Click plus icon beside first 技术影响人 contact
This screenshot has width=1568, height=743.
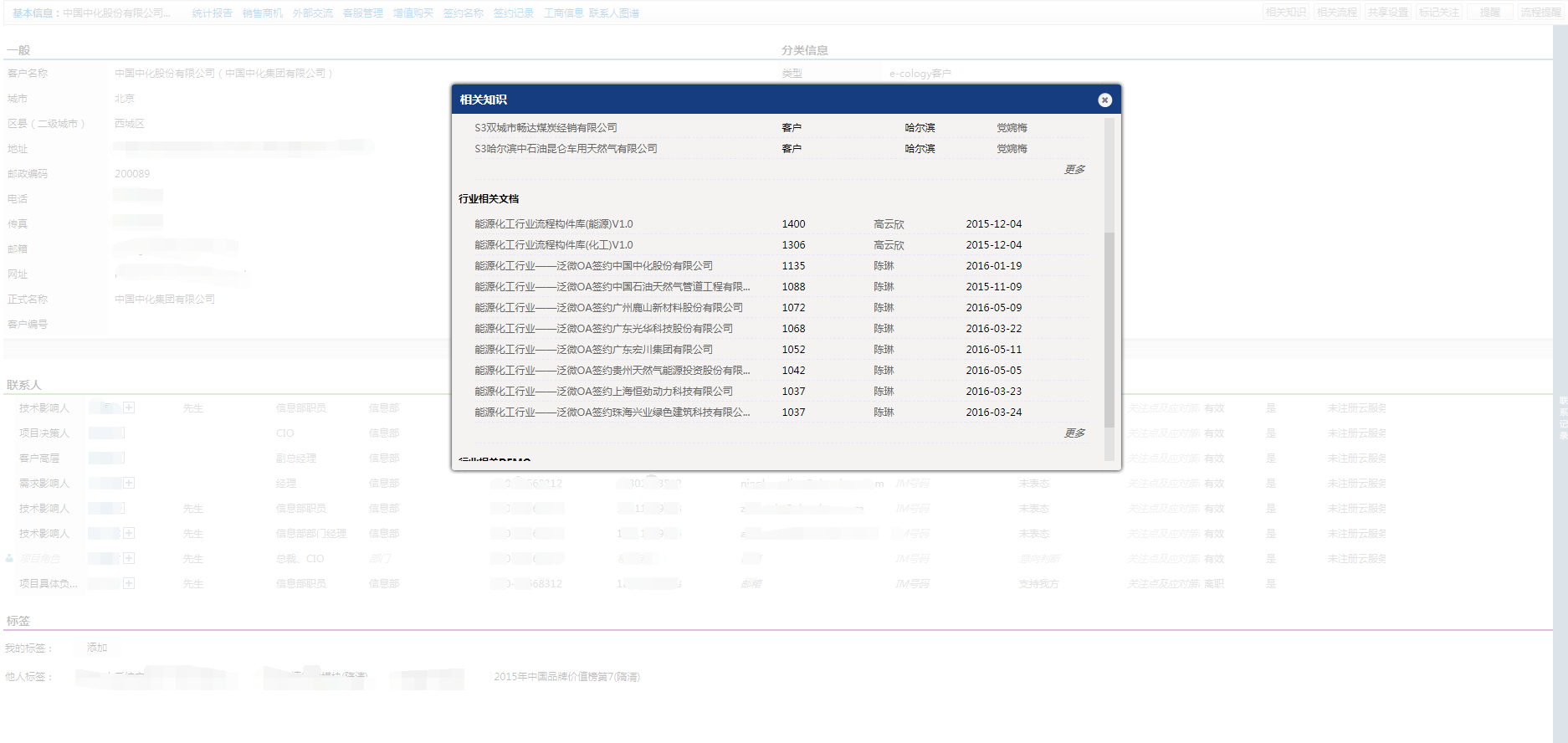pyautogui.click(x=129, y=407)
